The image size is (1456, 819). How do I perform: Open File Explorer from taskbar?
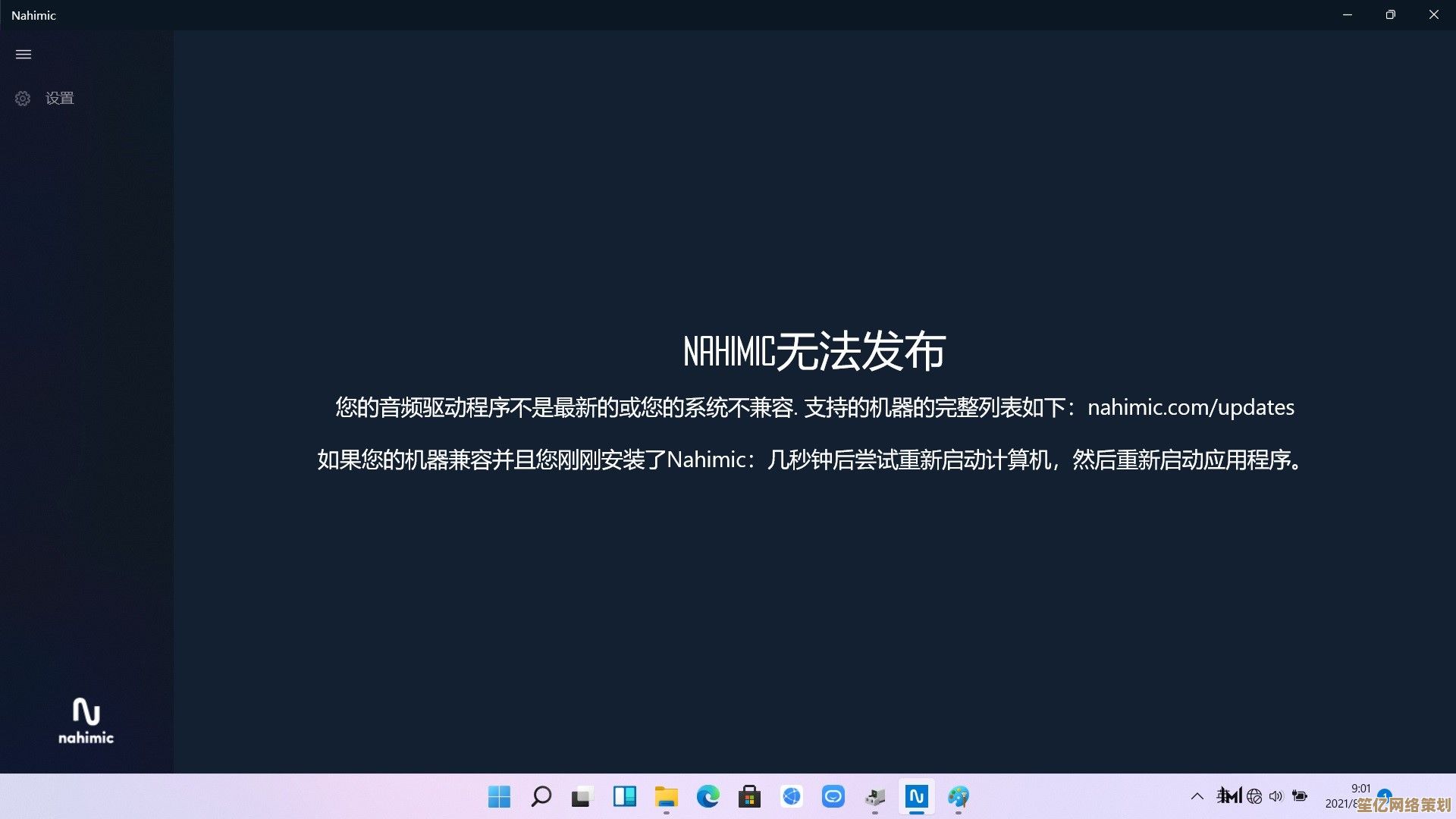click(666, 797)
